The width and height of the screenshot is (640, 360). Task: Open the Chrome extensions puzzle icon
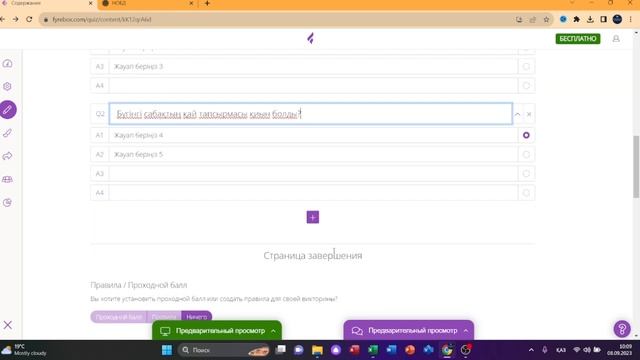(x=577, y=19)
